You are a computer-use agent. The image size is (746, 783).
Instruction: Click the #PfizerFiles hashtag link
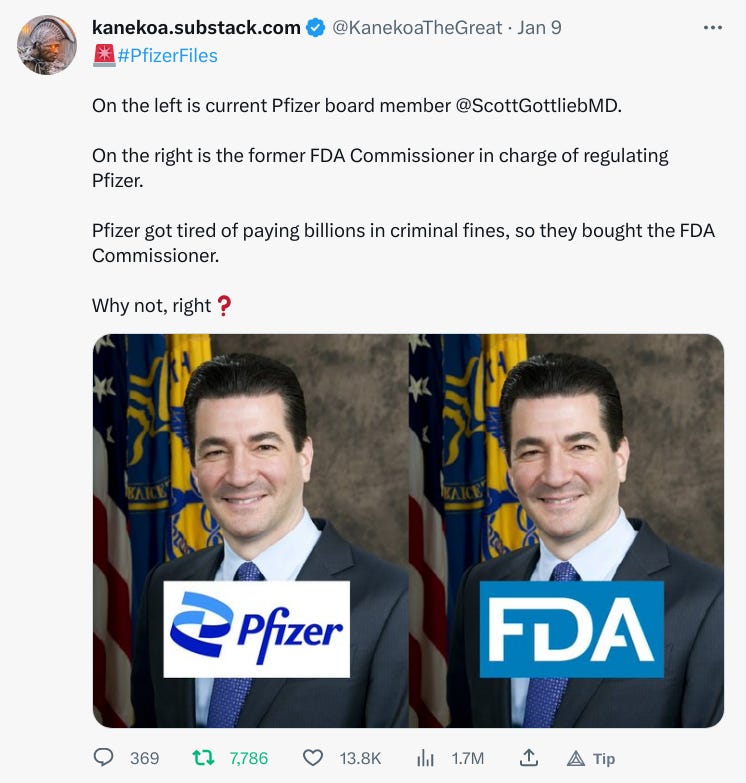point(167,55)
